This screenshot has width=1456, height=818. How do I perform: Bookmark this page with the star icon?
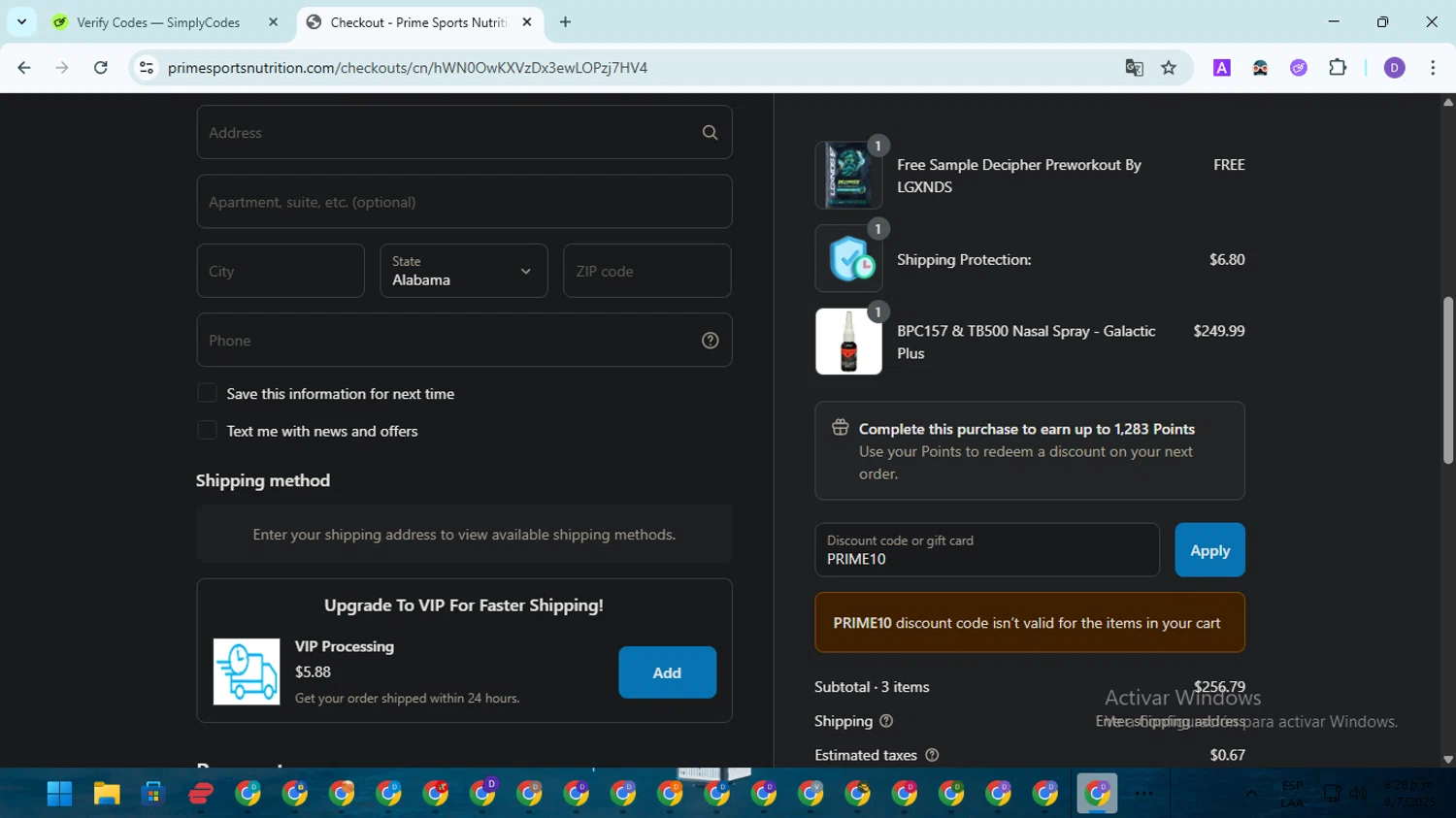(1169, 68)
